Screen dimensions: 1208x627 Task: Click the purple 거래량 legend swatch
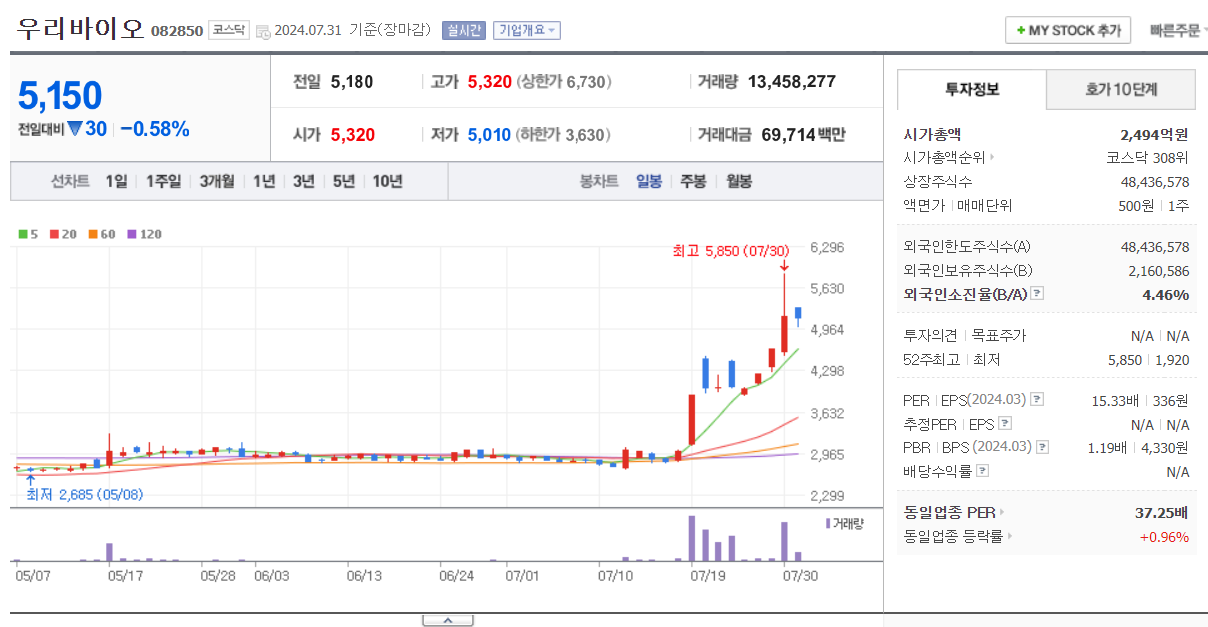click(x=828, y=523)
